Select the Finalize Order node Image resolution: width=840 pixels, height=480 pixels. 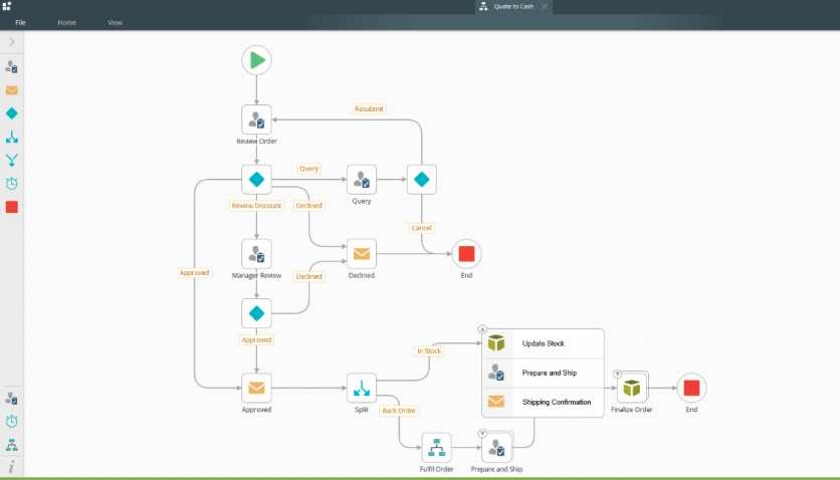pos(632,387)
